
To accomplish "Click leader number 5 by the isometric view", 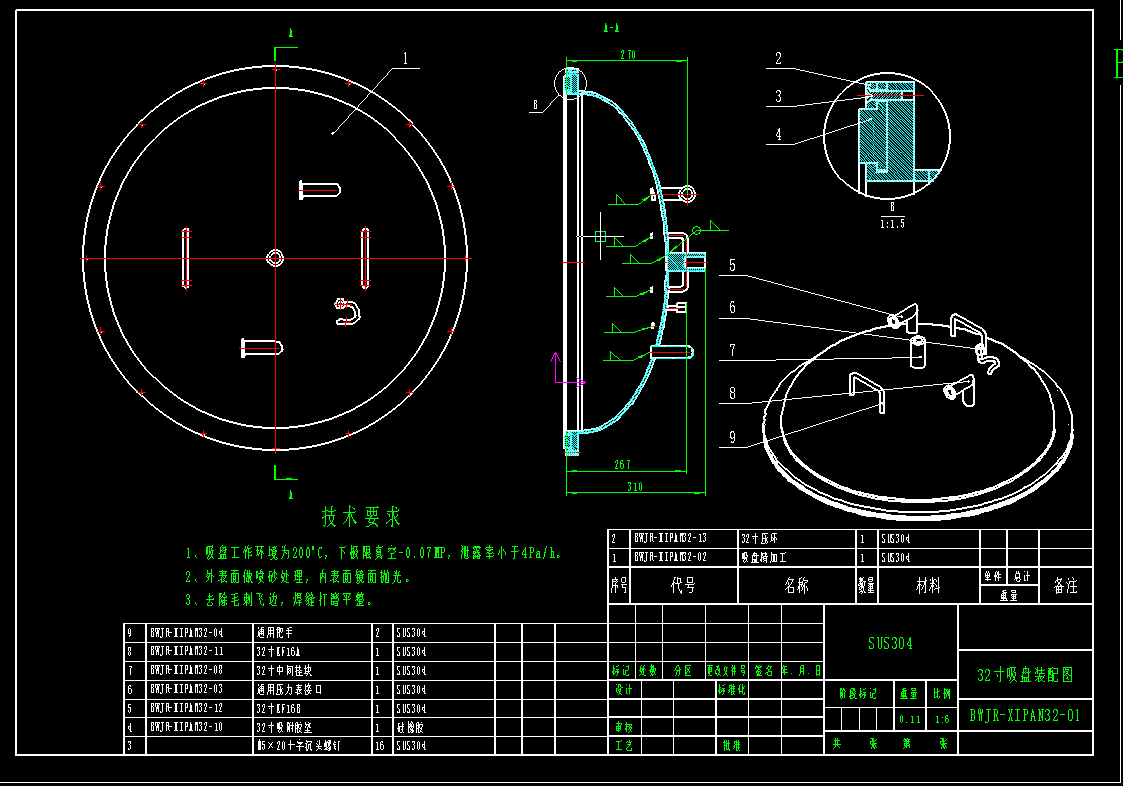I will 732,266.
